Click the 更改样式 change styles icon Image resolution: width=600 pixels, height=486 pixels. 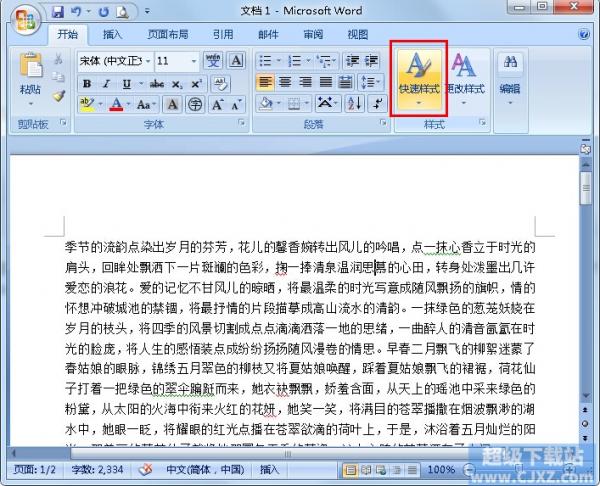point(464,77)
